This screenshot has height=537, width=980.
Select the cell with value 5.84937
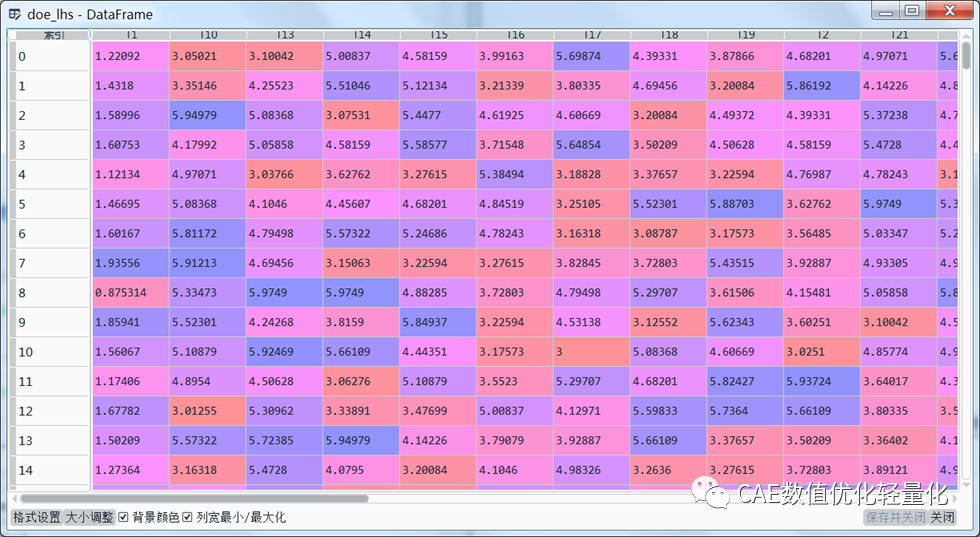coord(439,323)
